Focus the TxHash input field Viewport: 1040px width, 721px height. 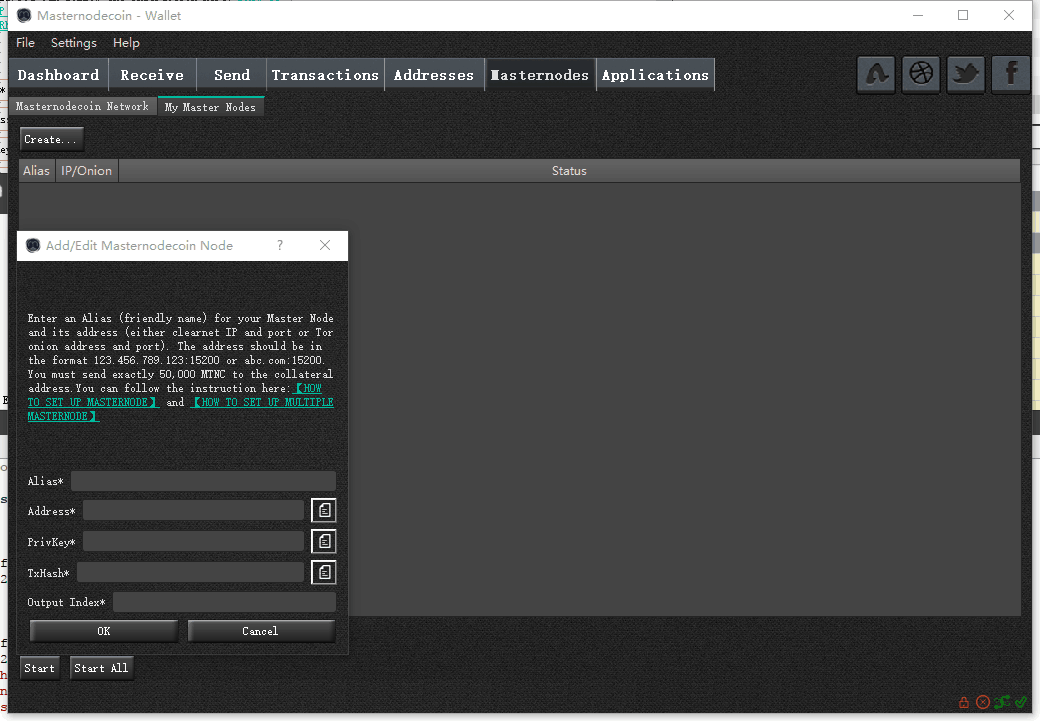[190, 572]
